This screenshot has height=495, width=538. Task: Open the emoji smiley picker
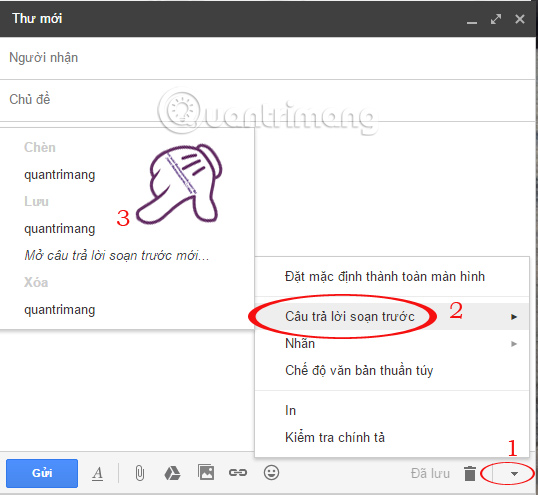(x=271, y=473)
